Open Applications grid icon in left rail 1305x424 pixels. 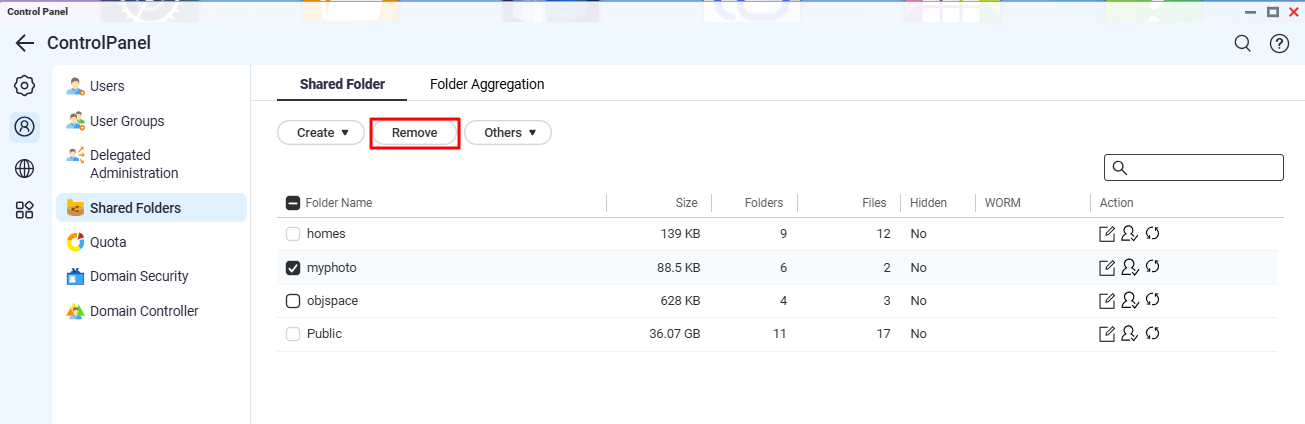(x=25, y=210)
